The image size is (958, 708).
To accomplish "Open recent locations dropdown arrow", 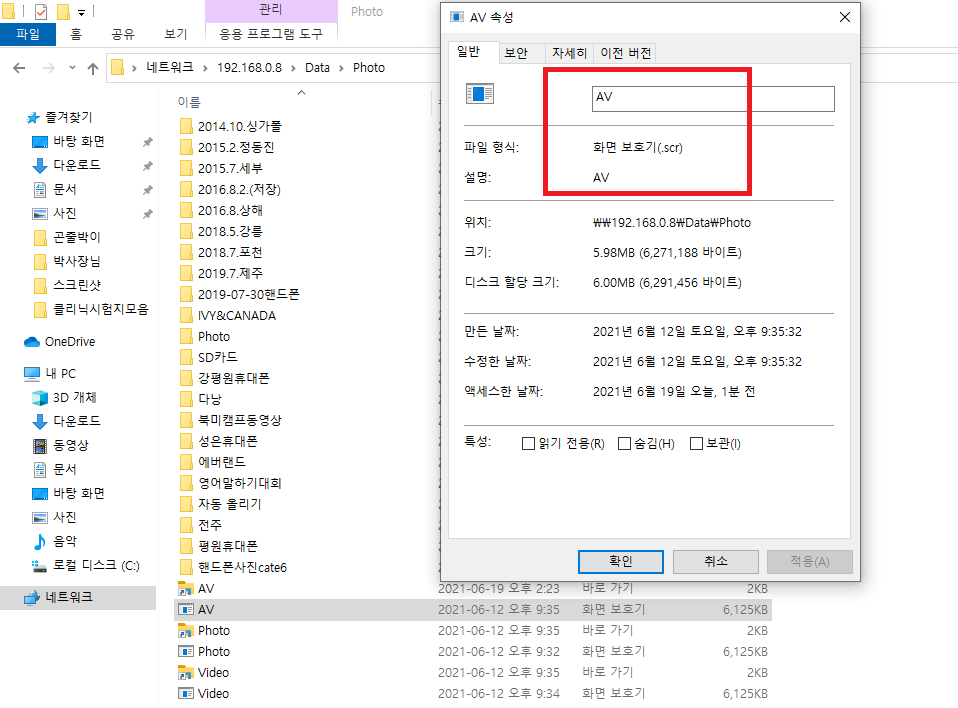I will point(72,67).
